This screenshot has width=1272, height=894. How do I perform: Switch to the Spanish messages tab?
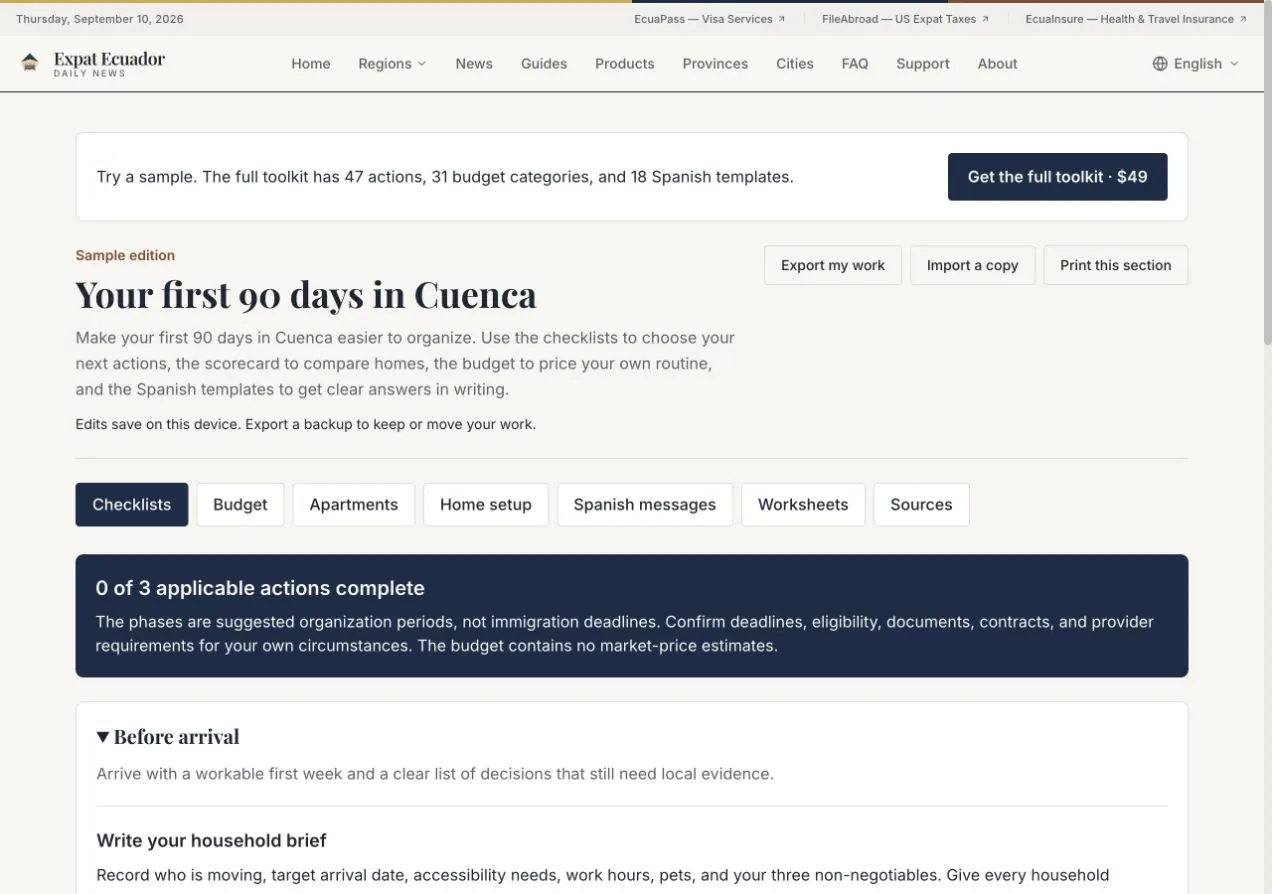(x=645, y=505)
